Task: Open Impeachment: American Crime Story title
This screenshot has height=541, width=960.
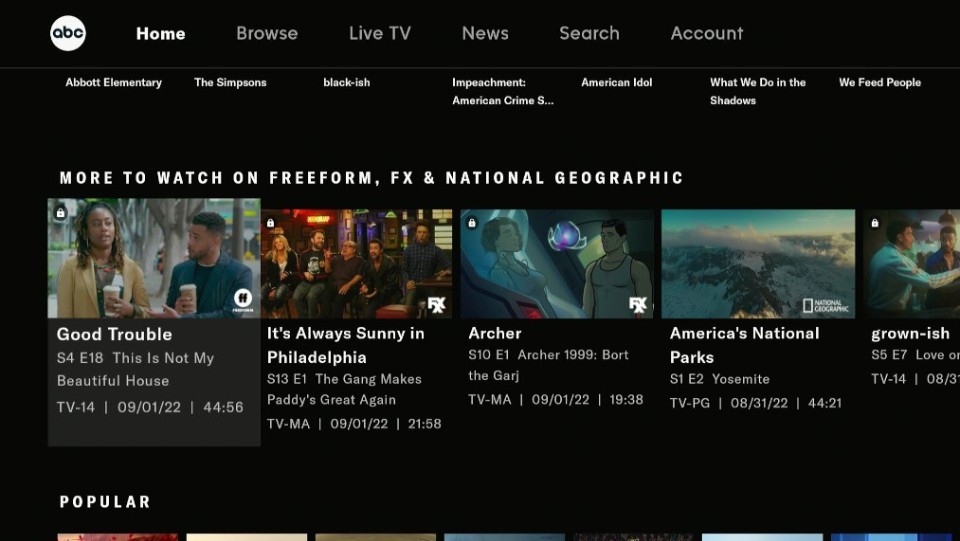Action: pos(503,91)
